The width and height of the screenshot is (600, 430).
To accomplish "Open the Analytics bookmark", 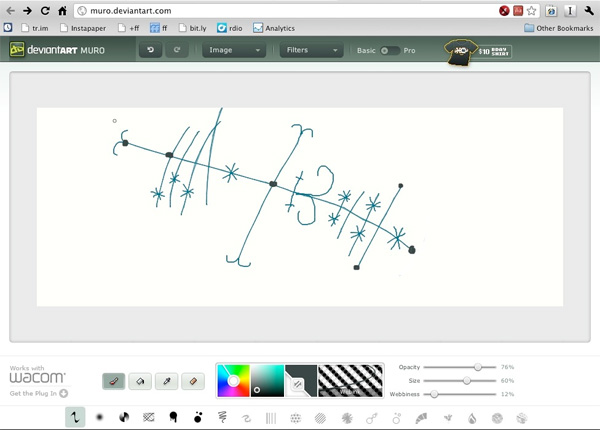I will pos(274,28).
